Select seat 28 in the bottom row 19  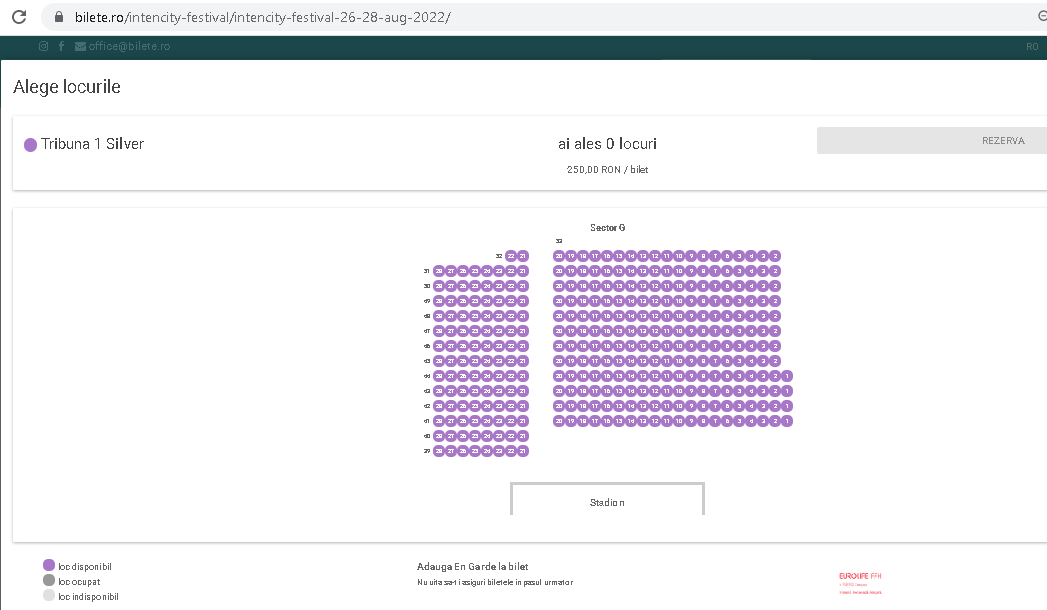438,451
